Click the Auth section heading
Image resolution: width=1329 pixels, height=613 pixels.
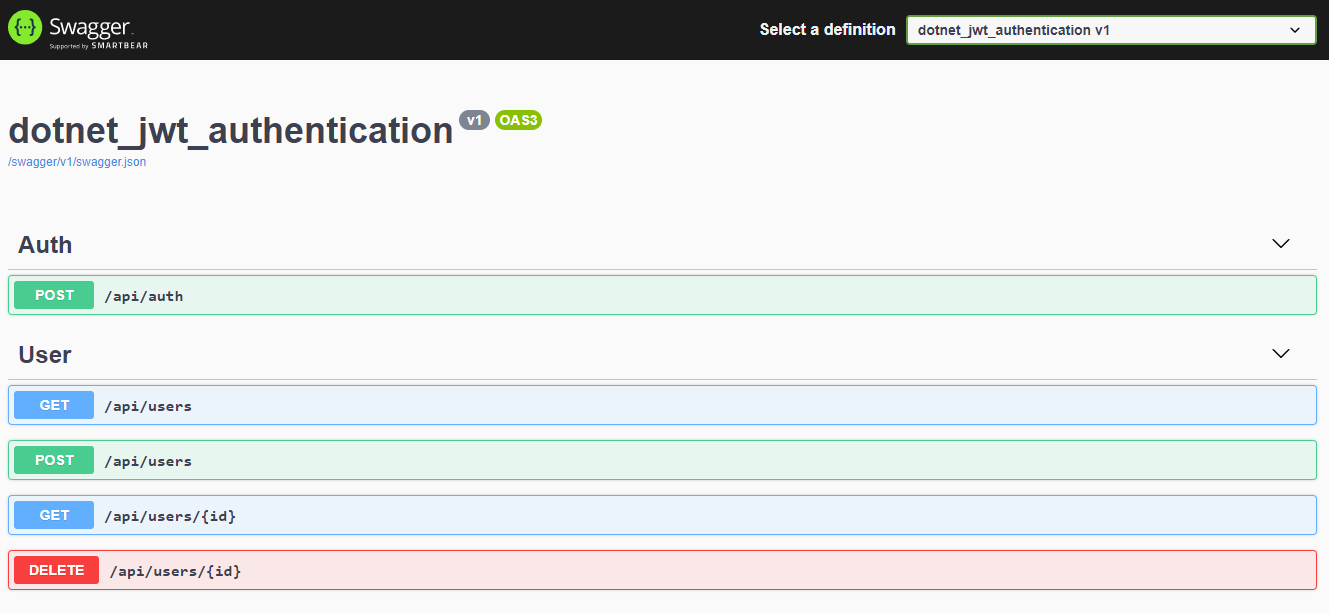45,245
